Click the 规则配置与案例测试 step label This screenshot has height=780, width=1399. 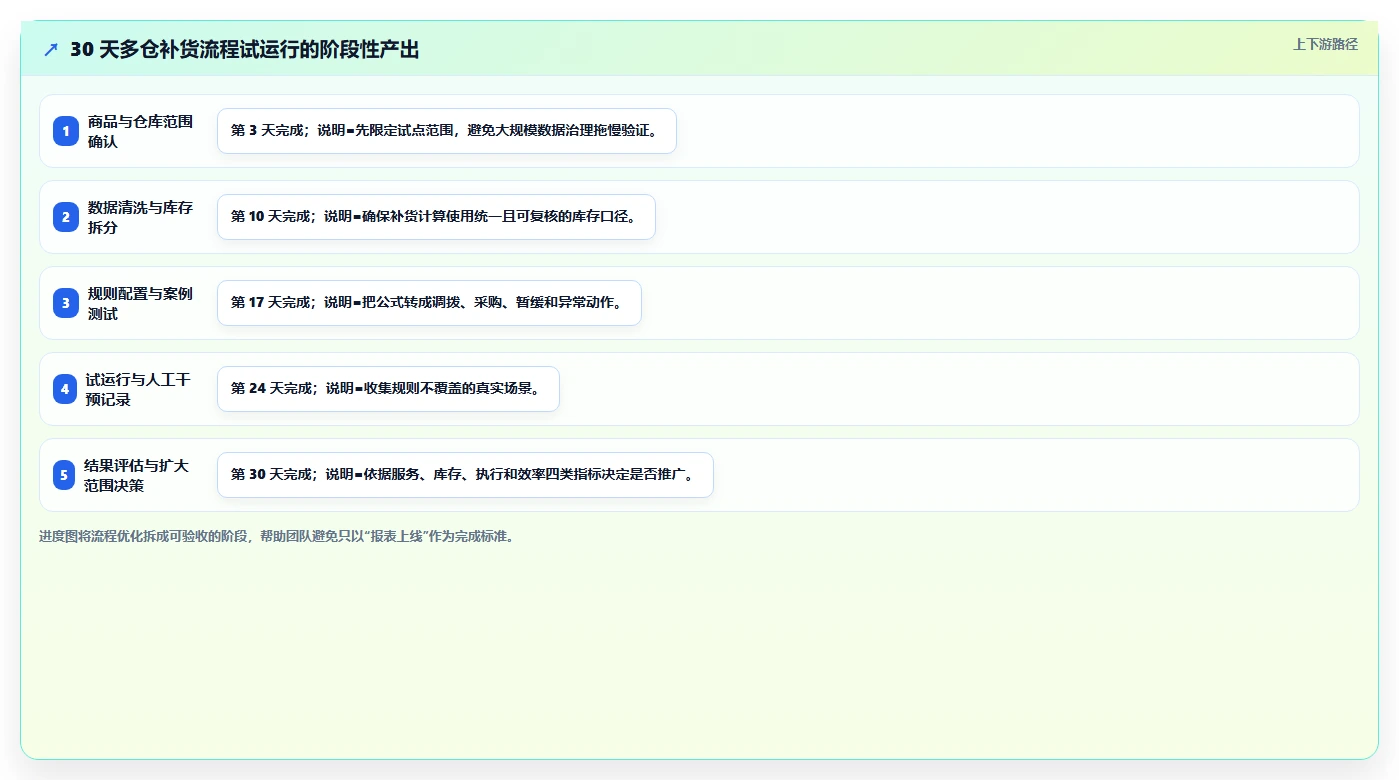(140, 303)
